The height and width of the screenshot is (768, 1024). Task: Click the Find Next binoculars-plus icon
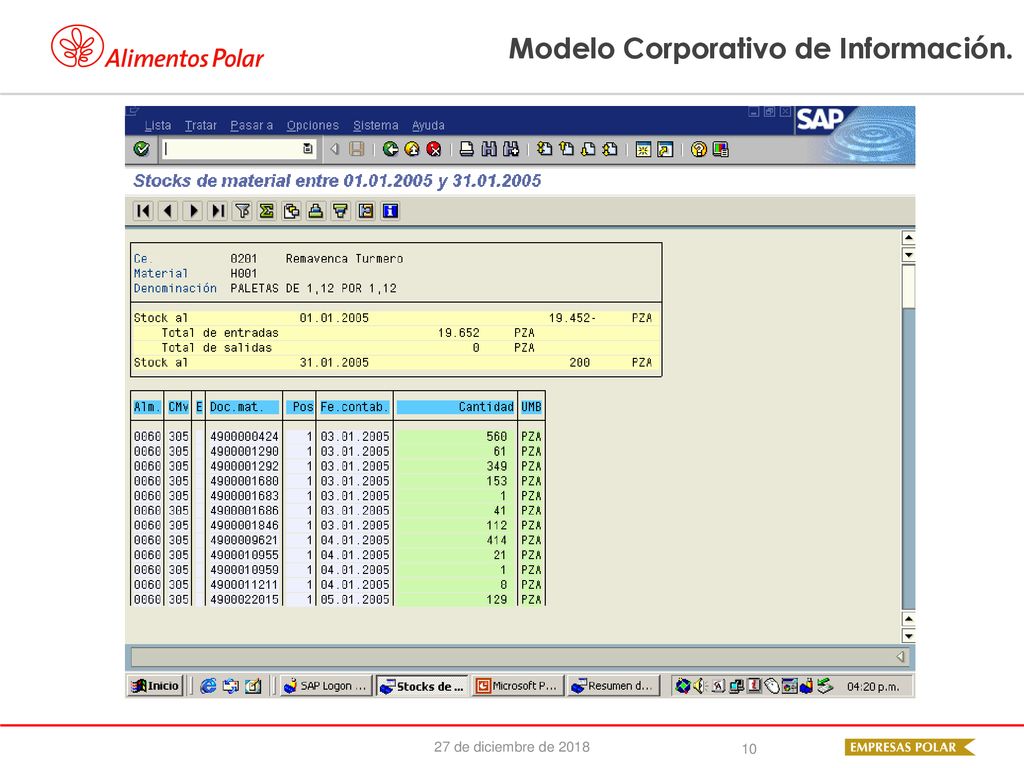511,150
